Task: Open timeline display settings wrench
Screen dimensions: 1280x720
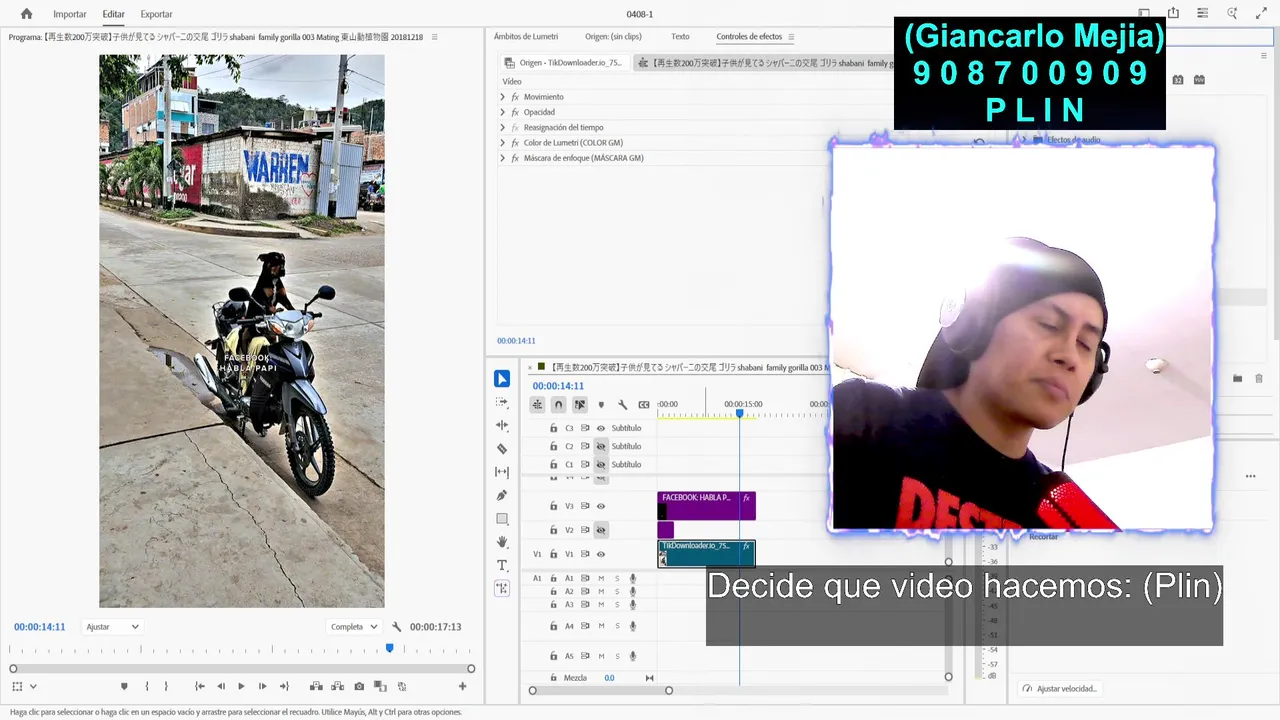Action: tap(622, 405)
